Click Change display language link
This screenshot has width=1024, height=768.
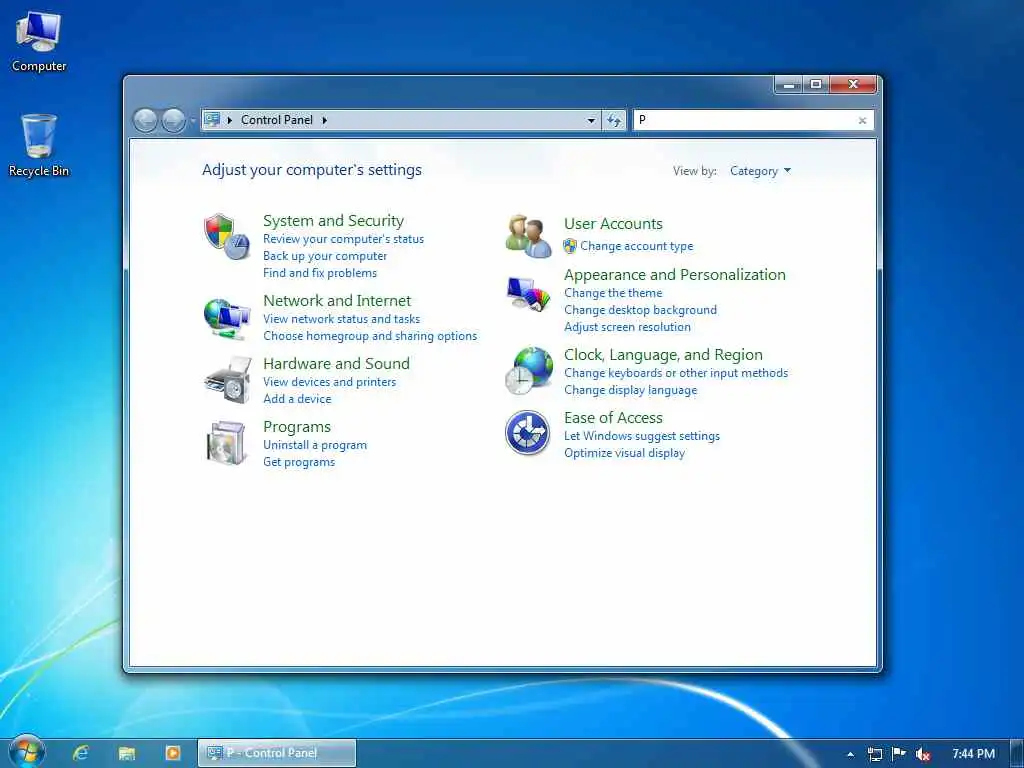(630, 391)
